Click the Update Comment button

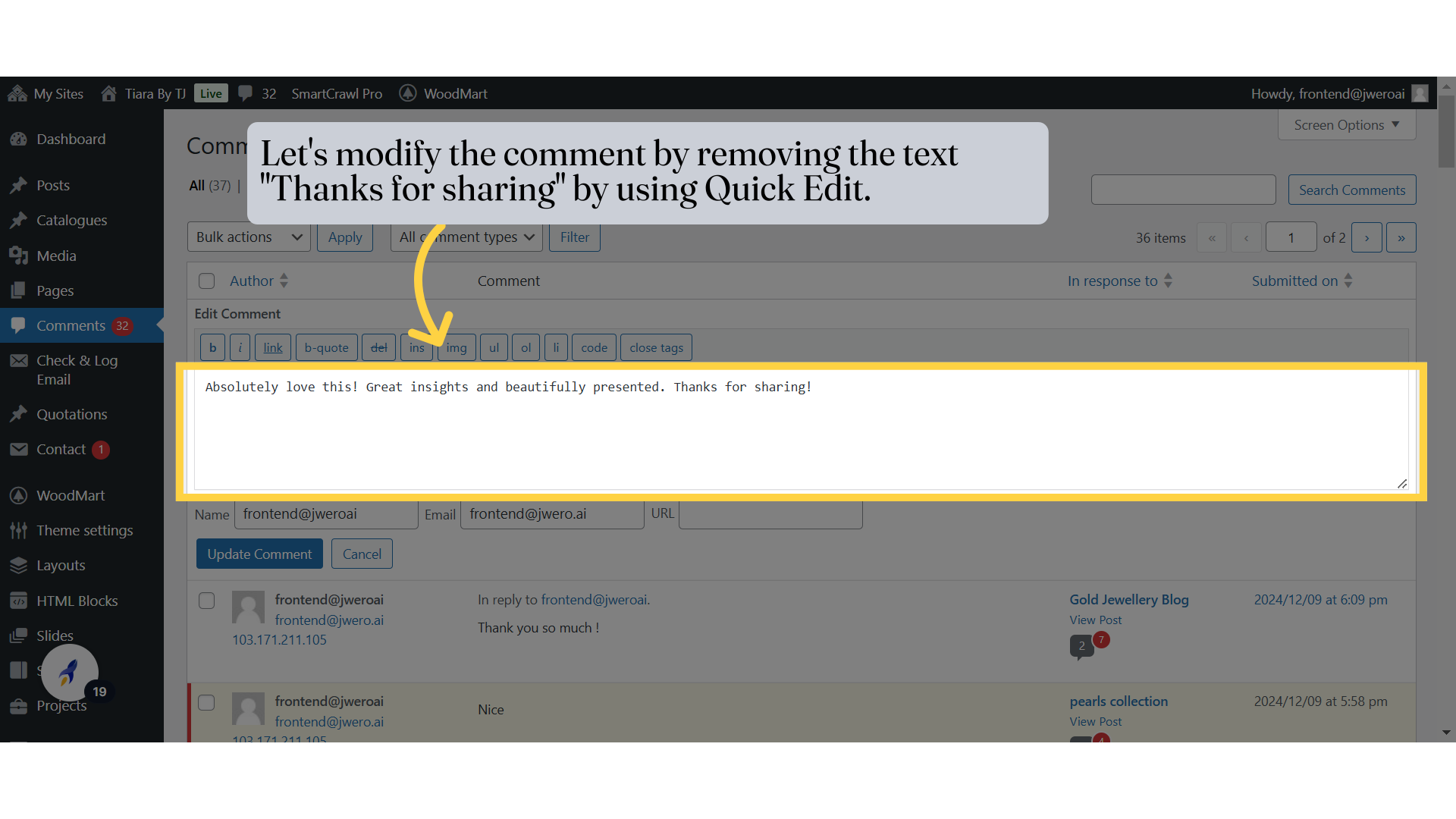(x=259, y=554)
